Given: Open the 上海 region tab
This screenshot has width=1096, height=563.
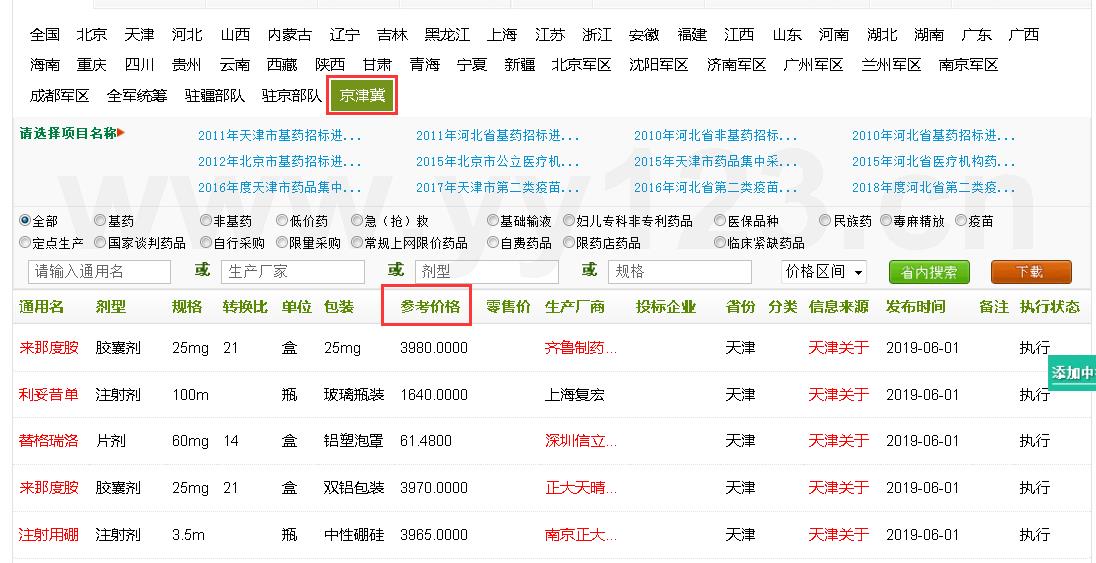Looking at the screenshot, I should (x=502, y=34).
